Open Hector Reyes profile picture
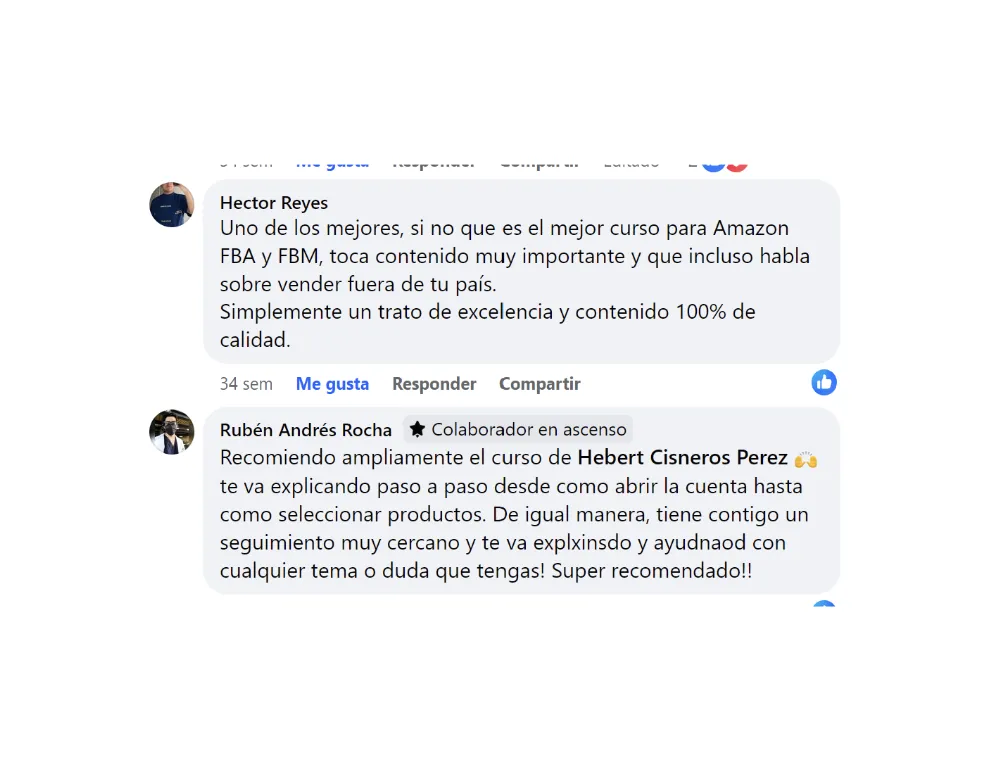 click(x=171, y=204)
